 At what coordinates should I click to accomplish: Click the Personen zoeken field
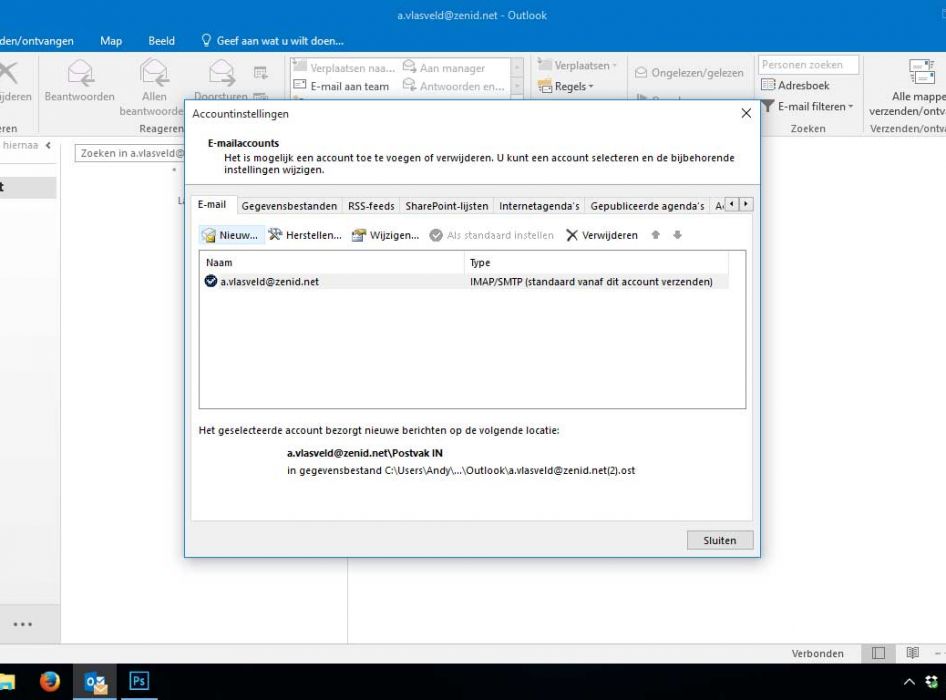click(x=808, y=65)
